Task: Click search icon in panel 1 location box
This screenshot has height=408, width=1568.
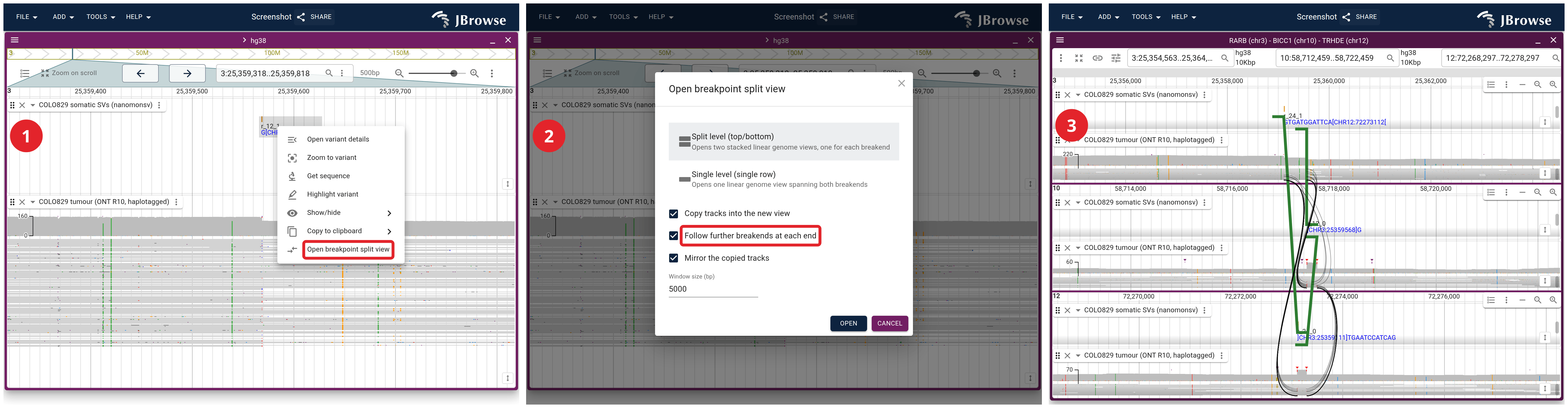Action: point(329,73)
